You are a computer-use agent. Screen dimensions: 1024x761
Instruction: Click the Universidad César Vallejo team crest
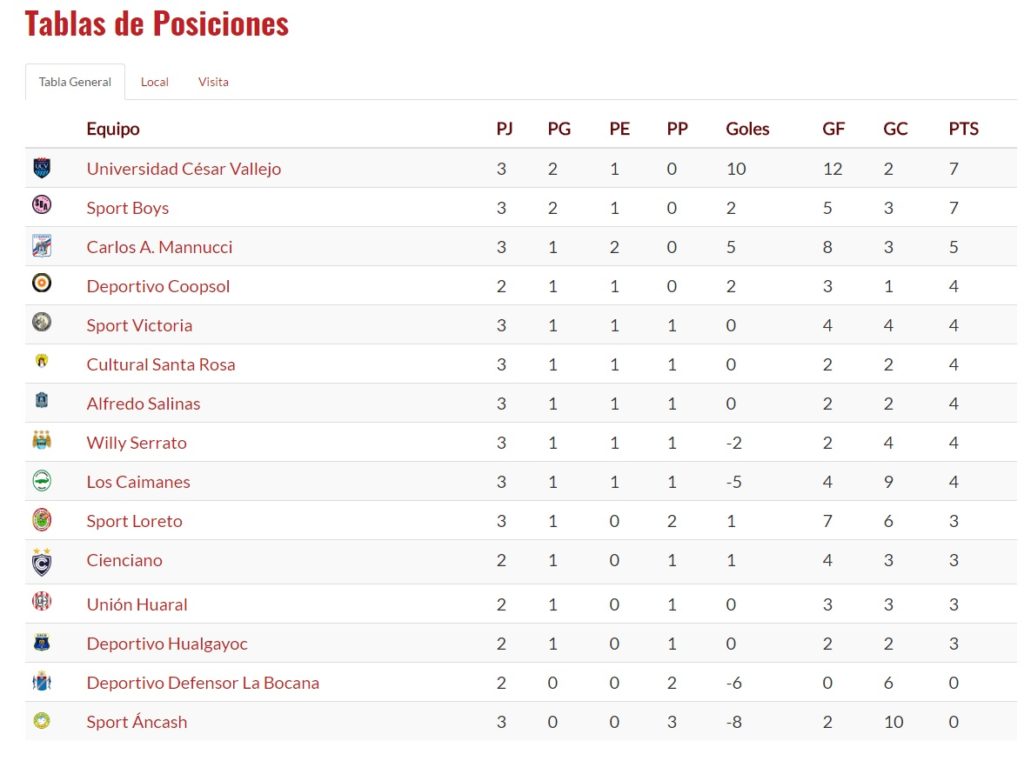coord(42,168)
